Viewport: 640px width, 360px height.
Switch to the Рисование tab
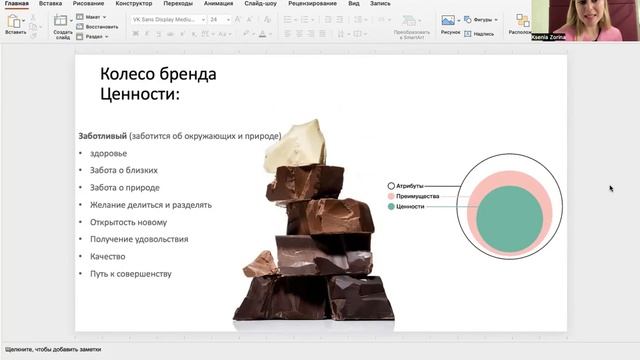[x=88, y=3]
